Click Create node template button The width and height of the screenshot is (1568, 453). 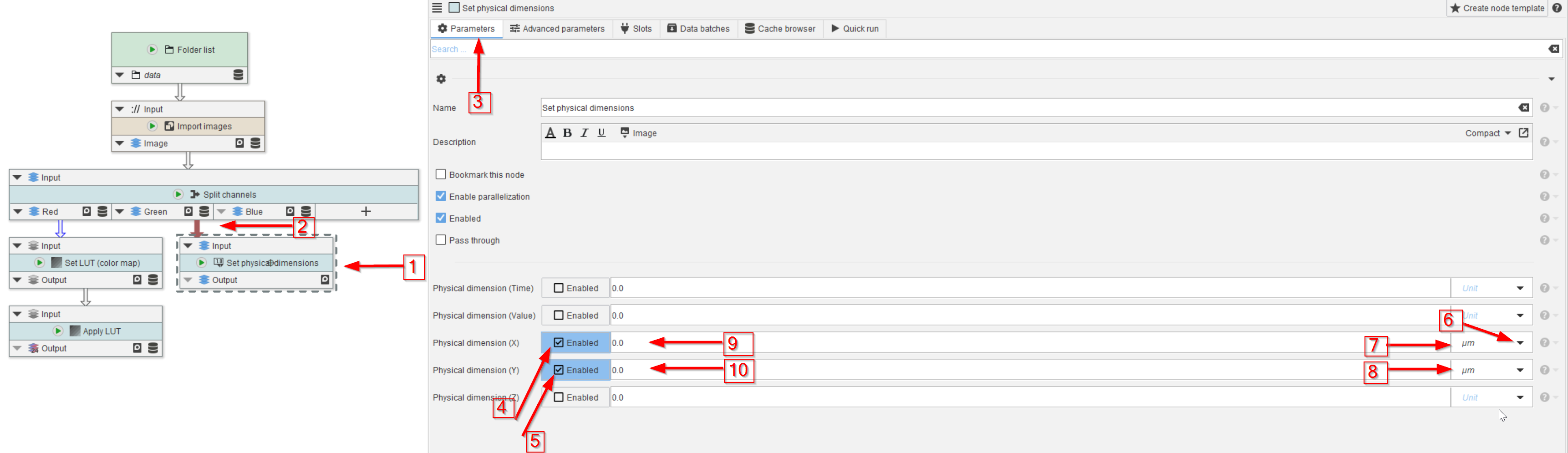coord(1497,8)
